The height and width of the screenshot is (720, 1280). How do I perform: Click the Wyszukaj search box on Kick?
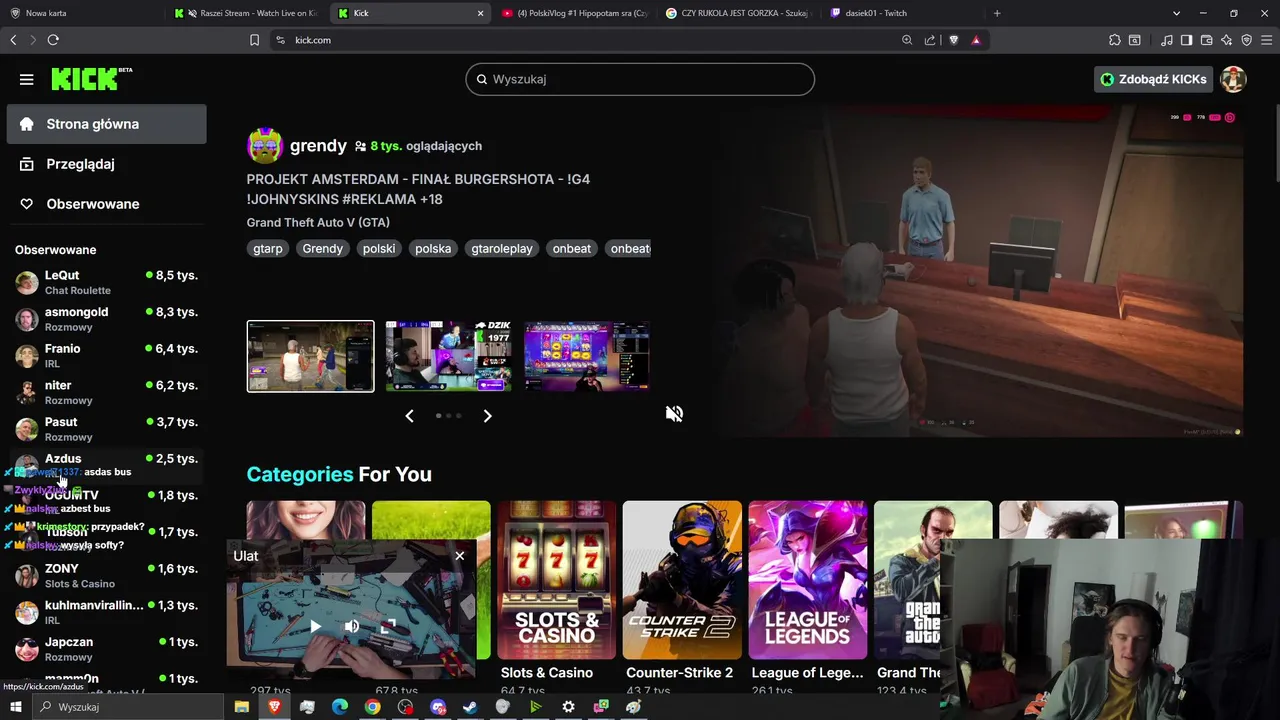(640, 79)
